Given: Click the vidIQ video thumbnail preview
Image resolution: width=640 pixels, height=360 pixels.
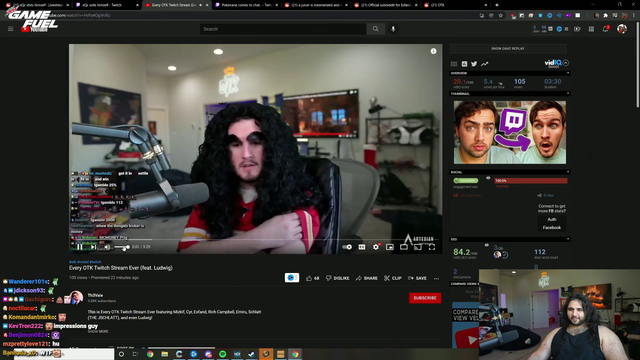Looking at the screenshot, I should [510, 132].
